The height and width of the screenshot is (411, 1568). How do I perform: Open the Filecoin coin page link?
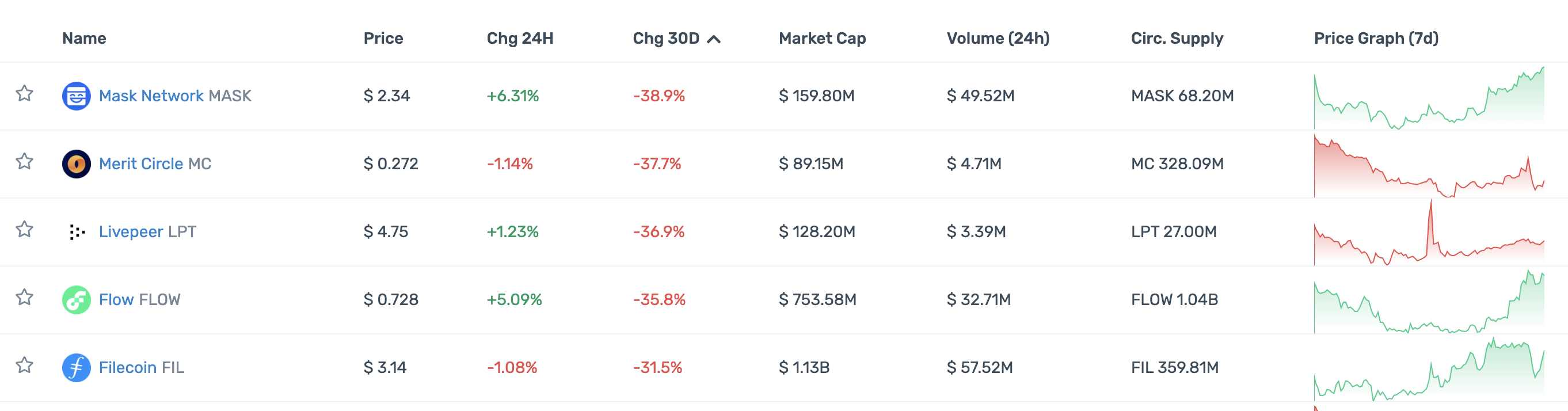[x=127, y=368]
